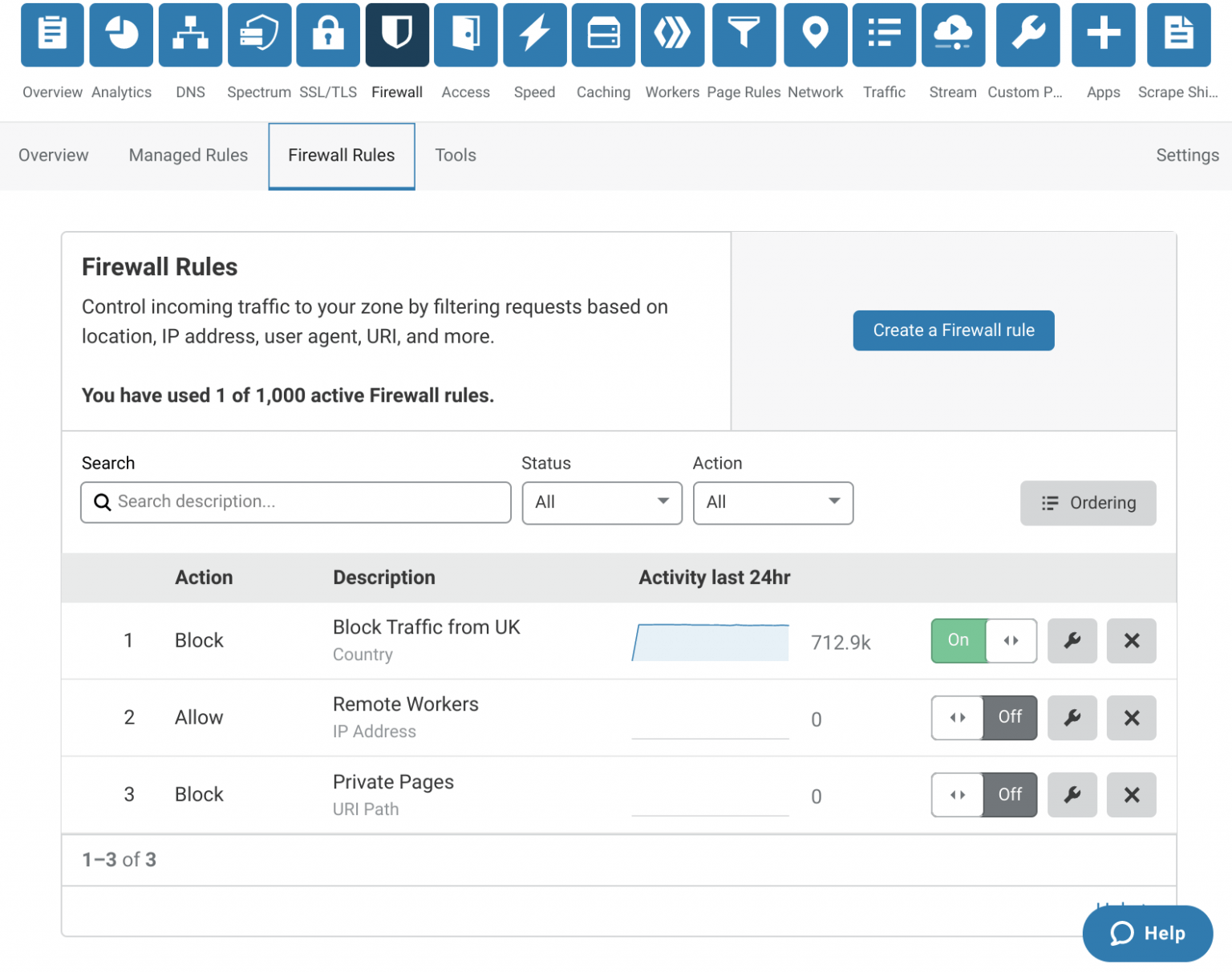Open the DNS section icon

(x=190, y=34)
